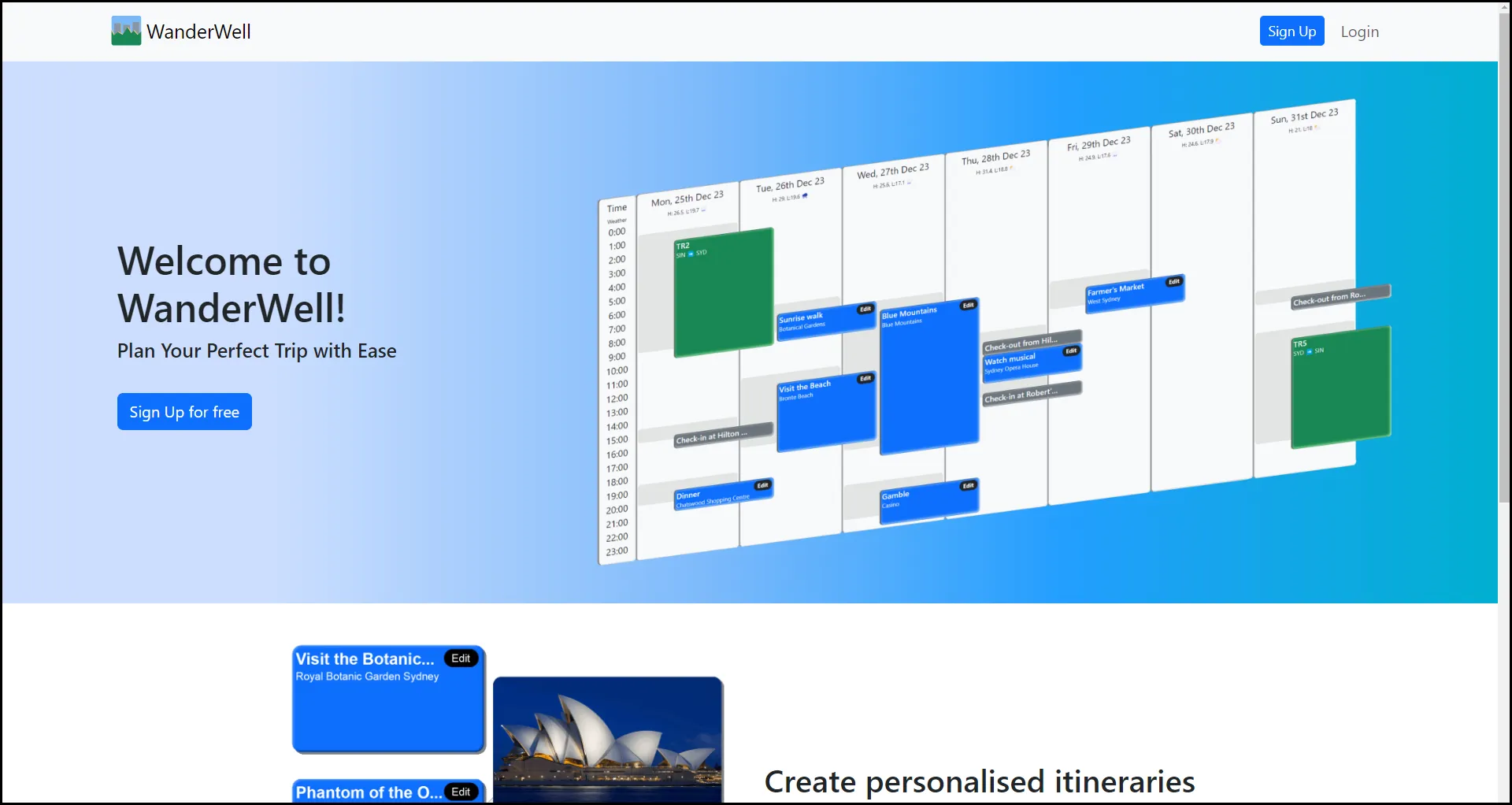Click the Watch musical event block
The height and width of the screenshot is (805, 1512).
pyautogui.click(x=1032, y=363)
